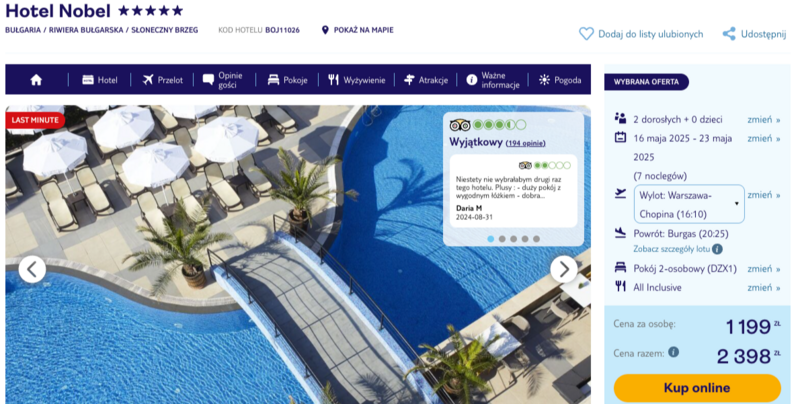The height and width of the screenshot is (404, 800).
Task: Click the Kup online button
Action: click(x=697, y=388)
